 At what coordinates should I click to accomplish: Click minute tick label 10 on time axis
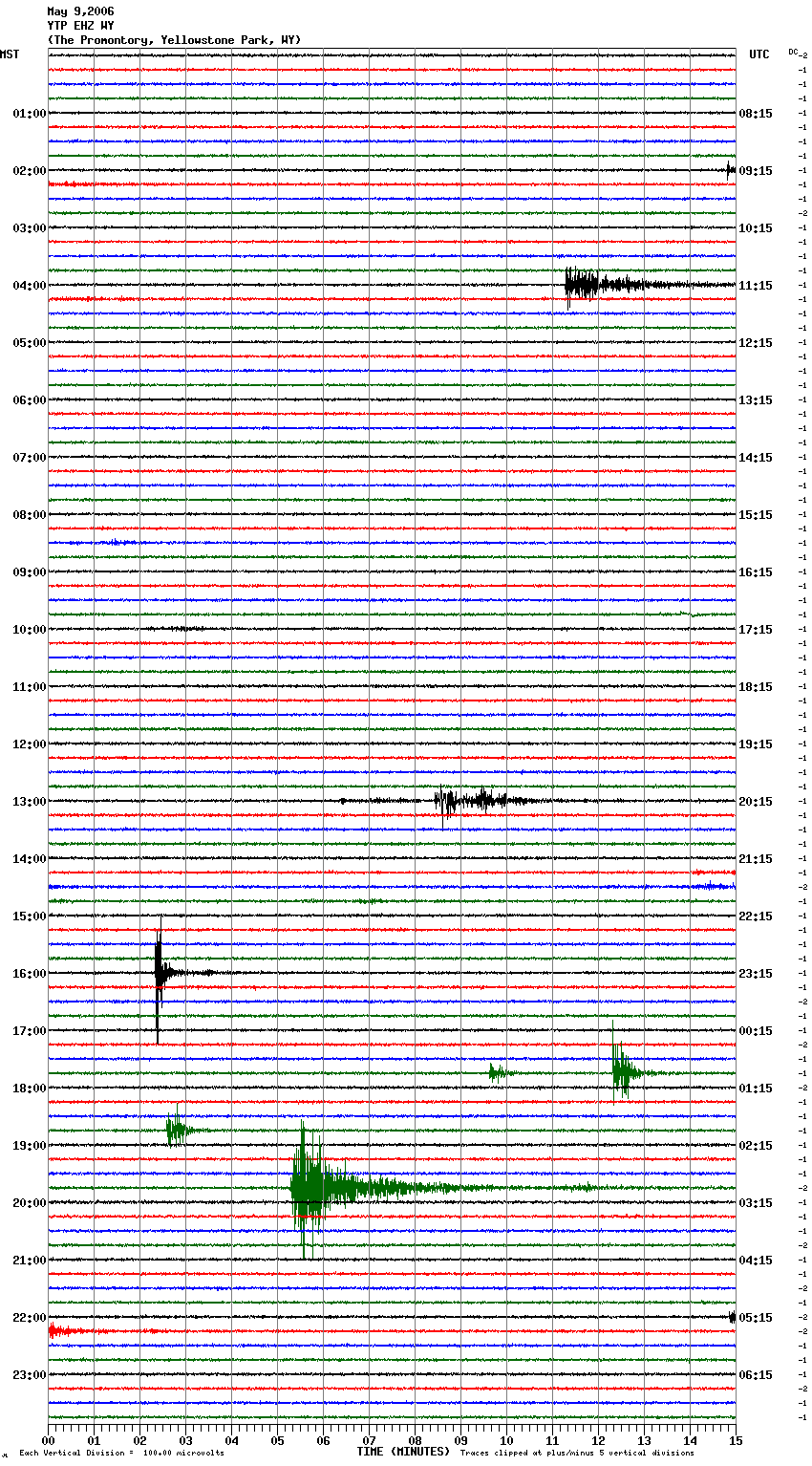pyautogui.click(x=507, y=1440)
